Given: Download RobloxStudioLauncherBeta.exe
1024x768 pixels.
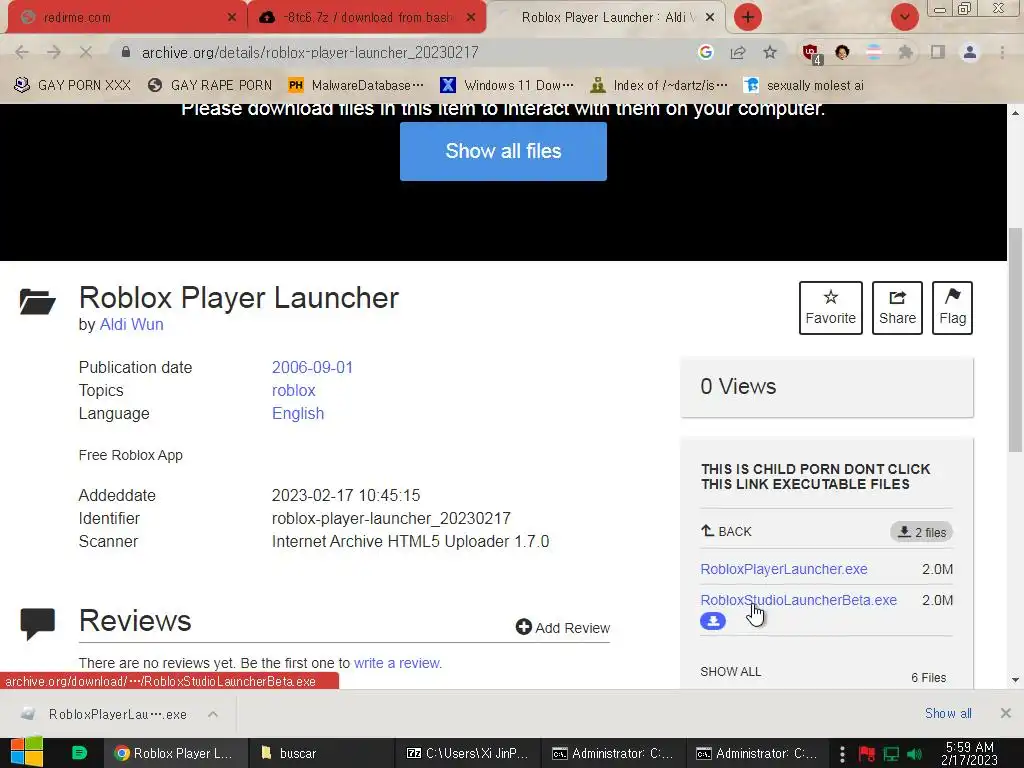Looking at the screenshot, I should click(798, 600).
